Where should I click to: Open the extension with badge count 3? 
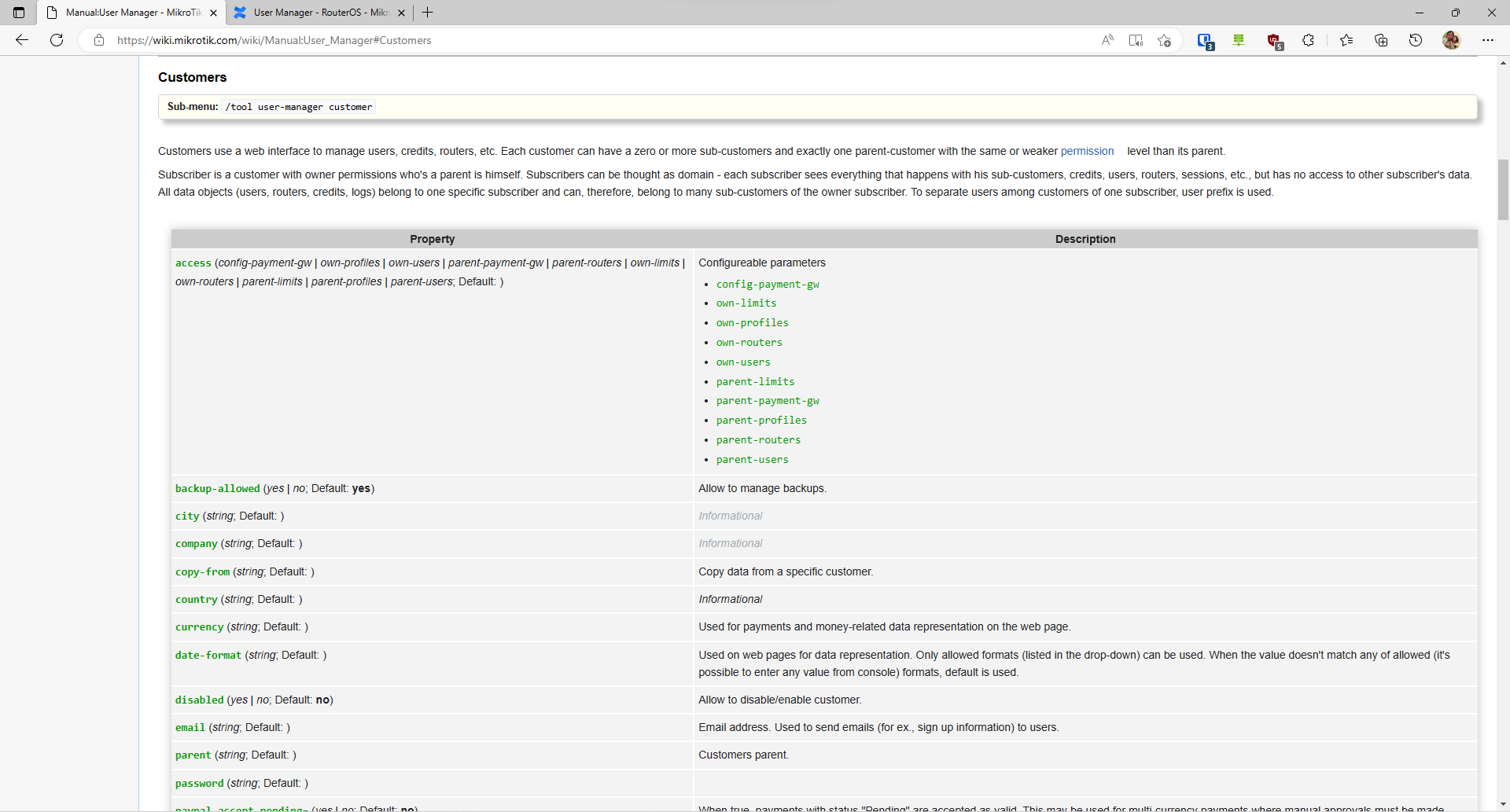(1206, 40)
